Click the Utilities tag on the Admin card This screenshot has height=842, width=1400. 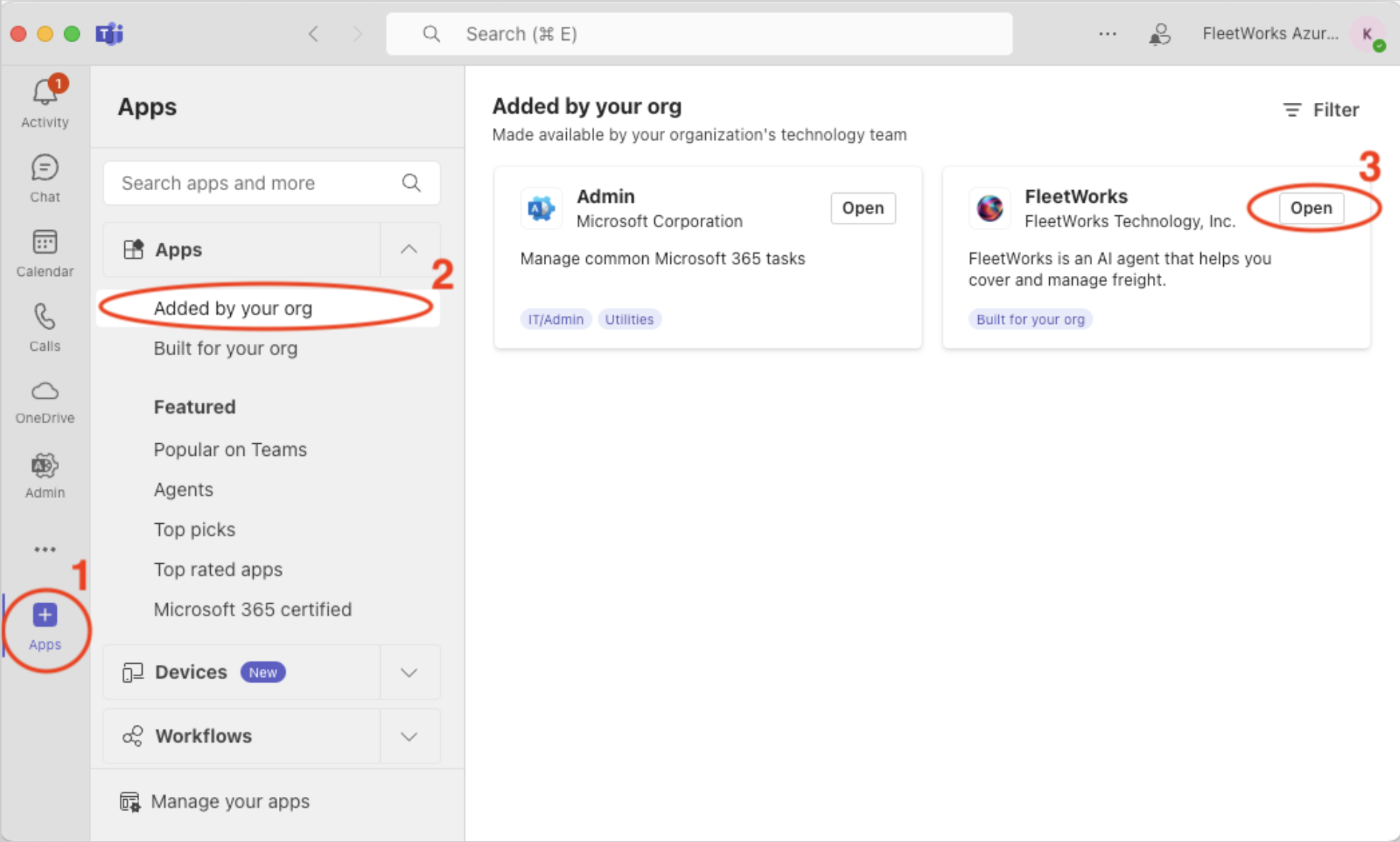(629, 319)
